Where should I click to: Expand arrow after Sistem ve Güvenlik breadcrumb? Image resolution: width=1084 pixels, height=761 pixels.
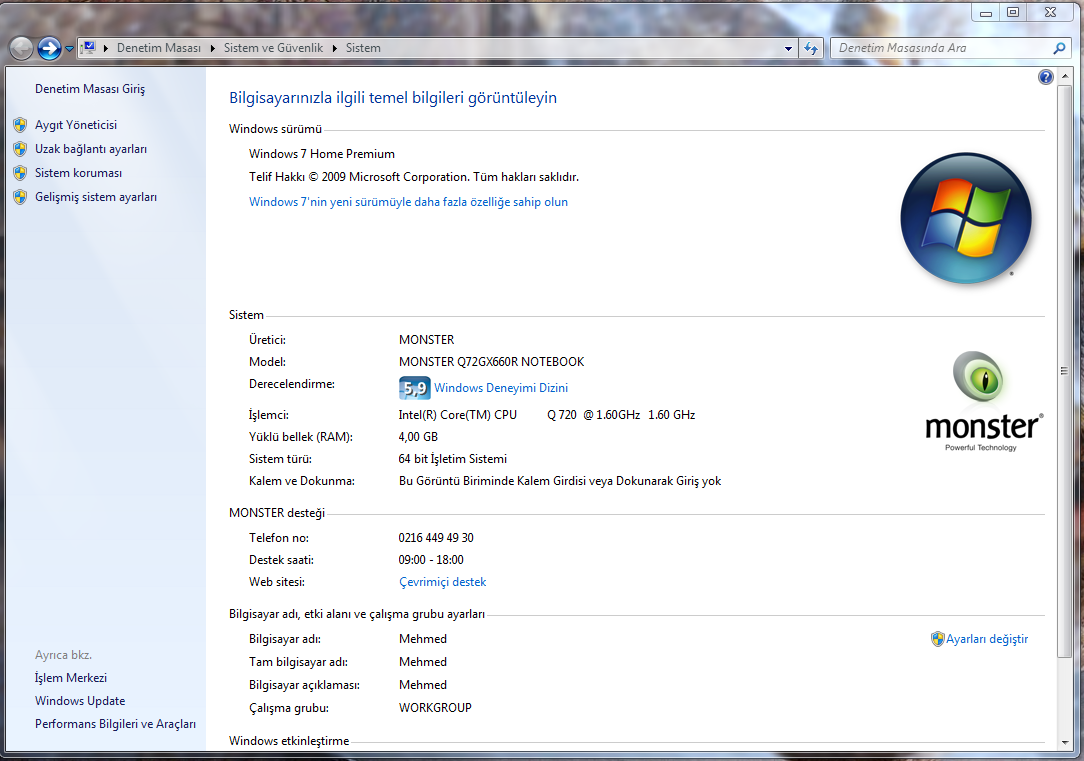(335, 48)
